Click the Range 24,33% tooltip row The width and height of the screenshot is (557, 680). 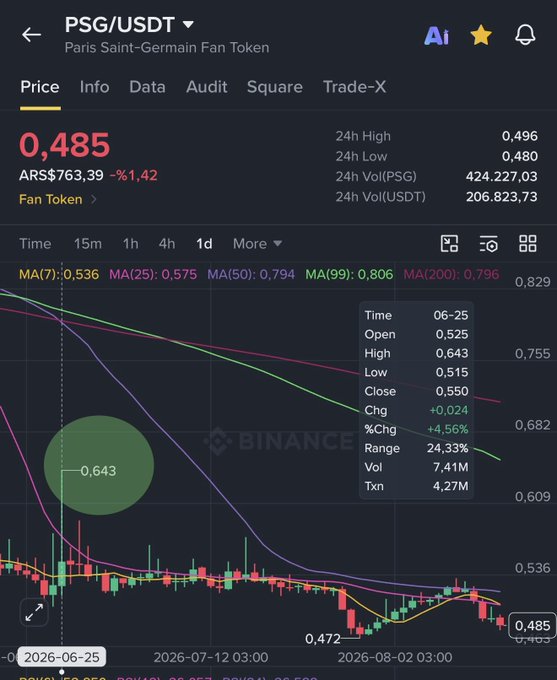coord(416,448)
